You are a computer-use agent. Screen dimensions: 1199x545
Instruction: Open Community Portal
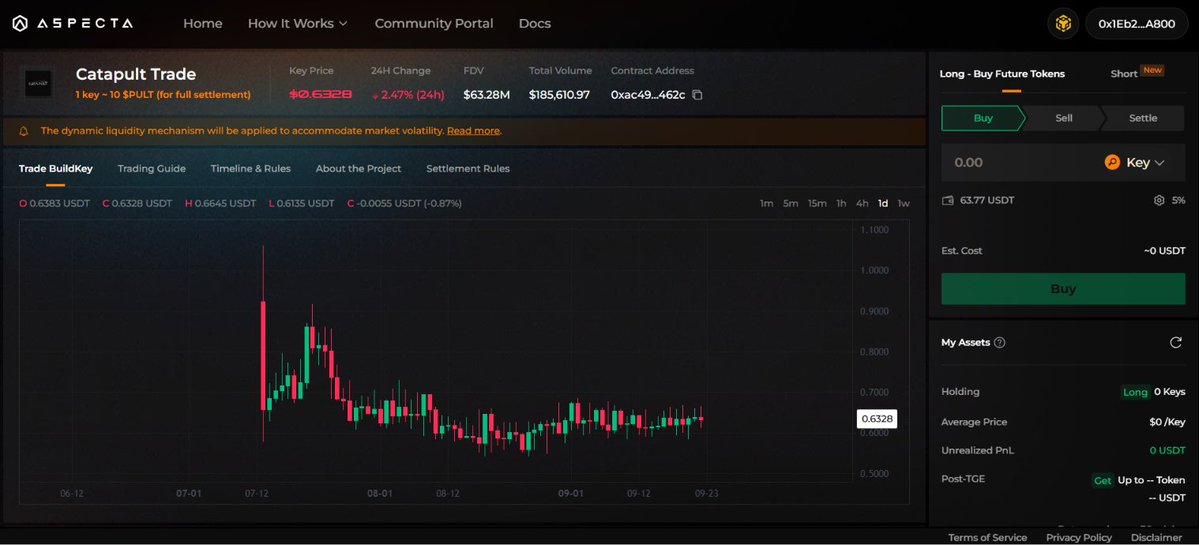(x=434, y=24)
